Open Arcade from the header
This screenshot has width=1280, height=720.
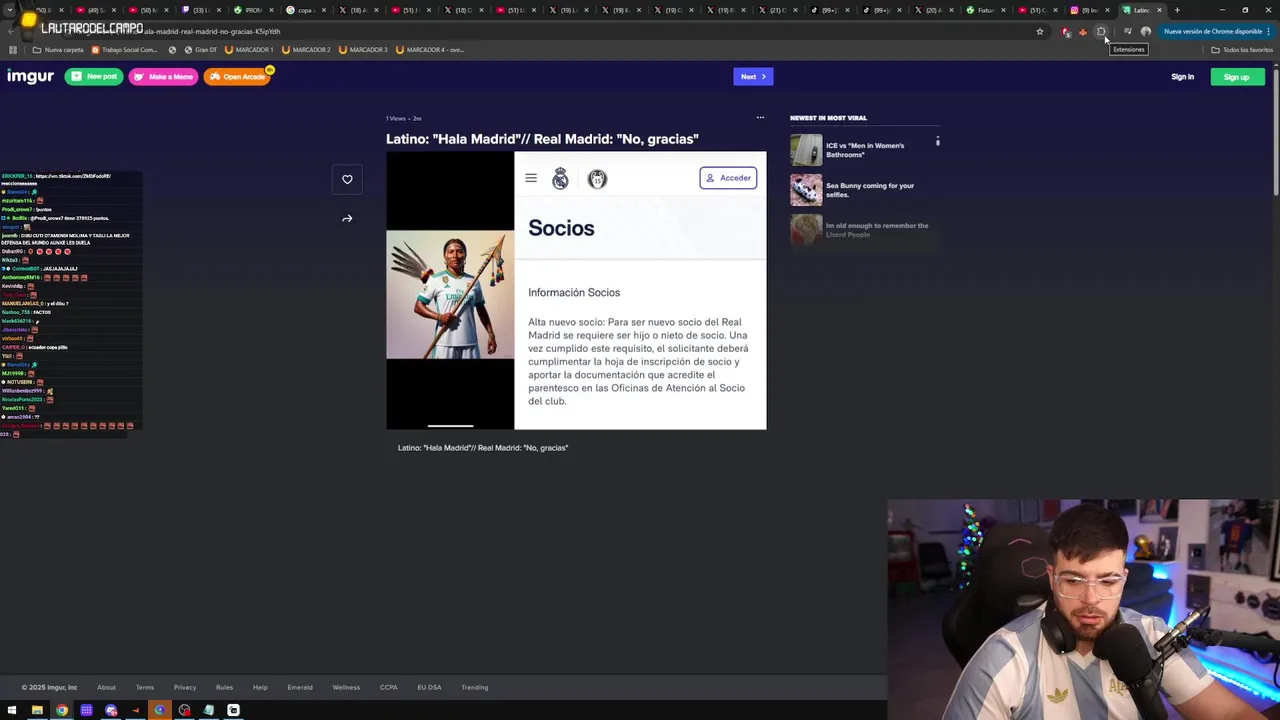[x=238, y=76]
